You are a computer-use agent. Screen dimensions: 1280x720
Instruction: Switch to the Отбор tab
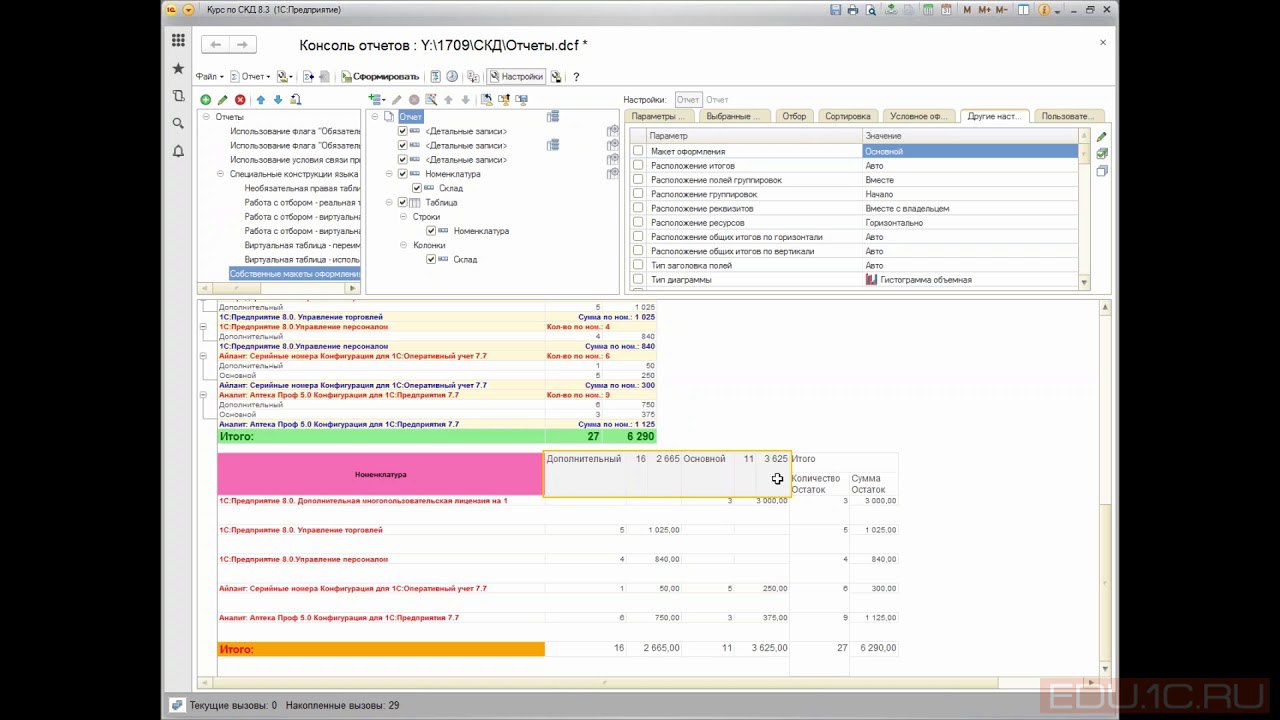(794, 116)
